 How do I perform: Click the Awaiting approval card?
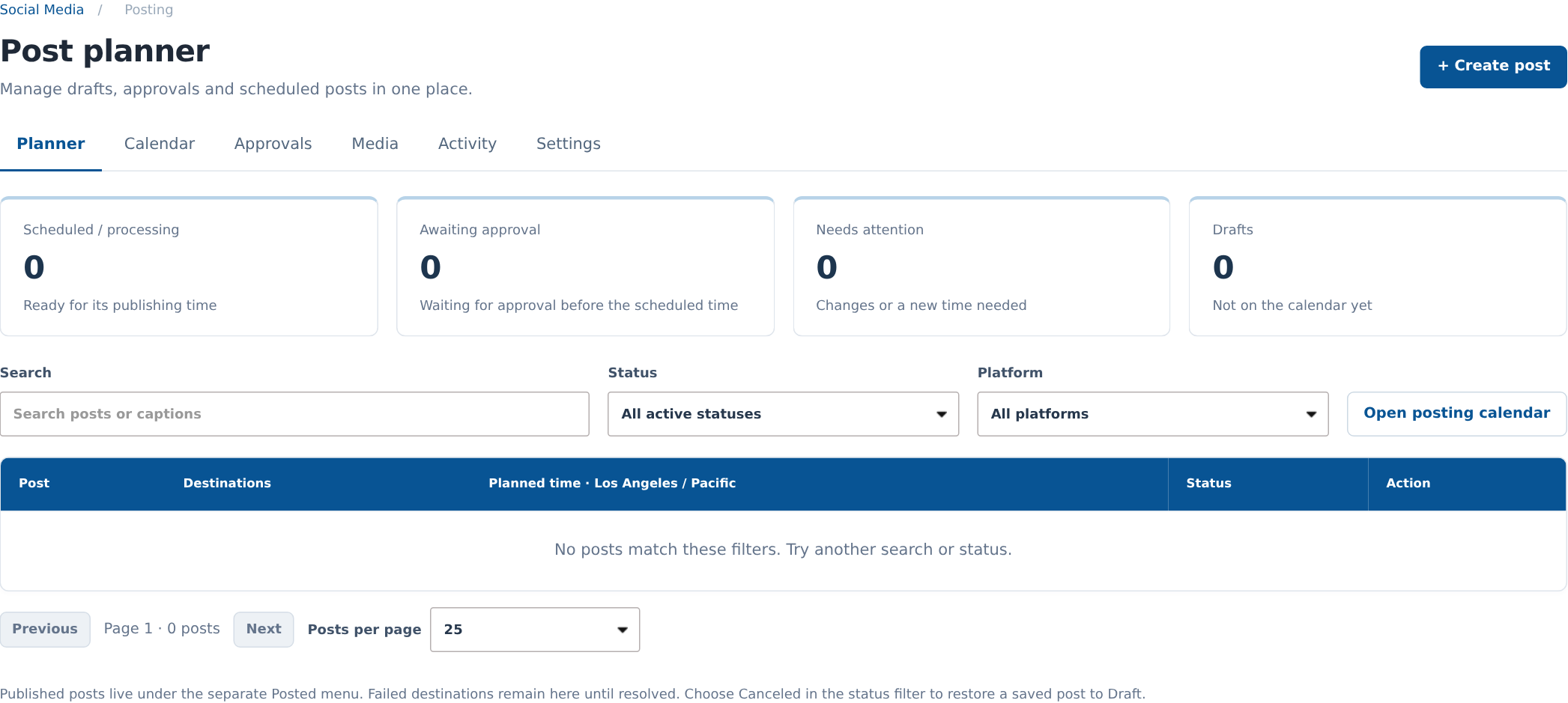(585, 267)
